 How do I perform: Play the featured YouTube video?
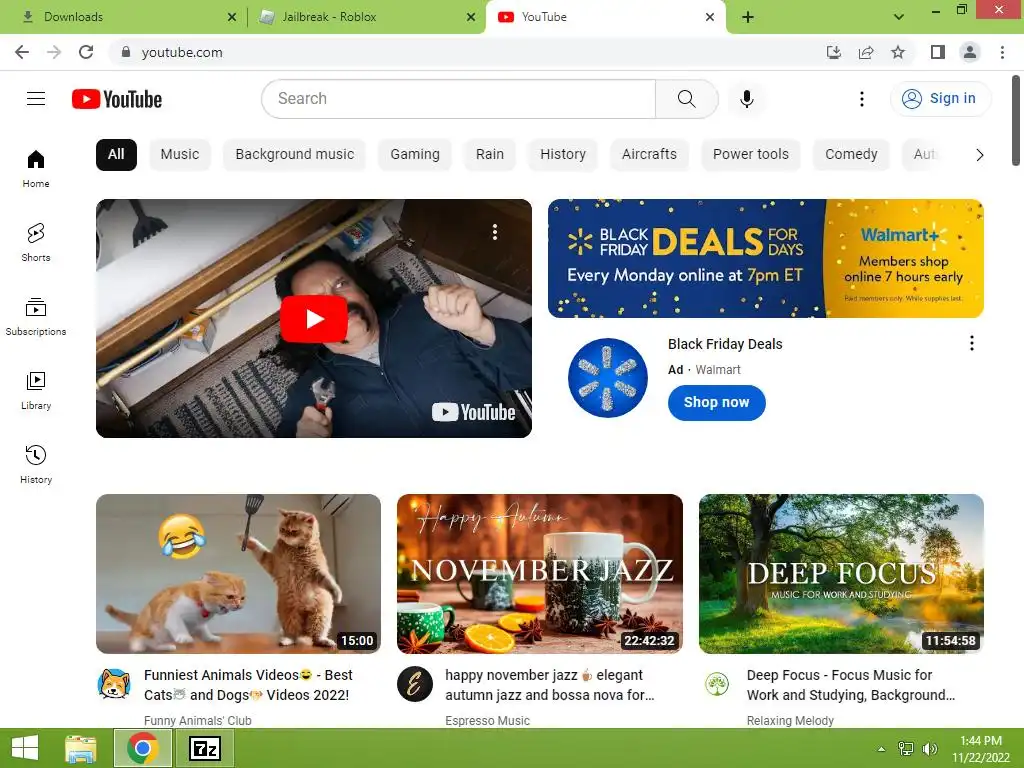pos(313,319)
